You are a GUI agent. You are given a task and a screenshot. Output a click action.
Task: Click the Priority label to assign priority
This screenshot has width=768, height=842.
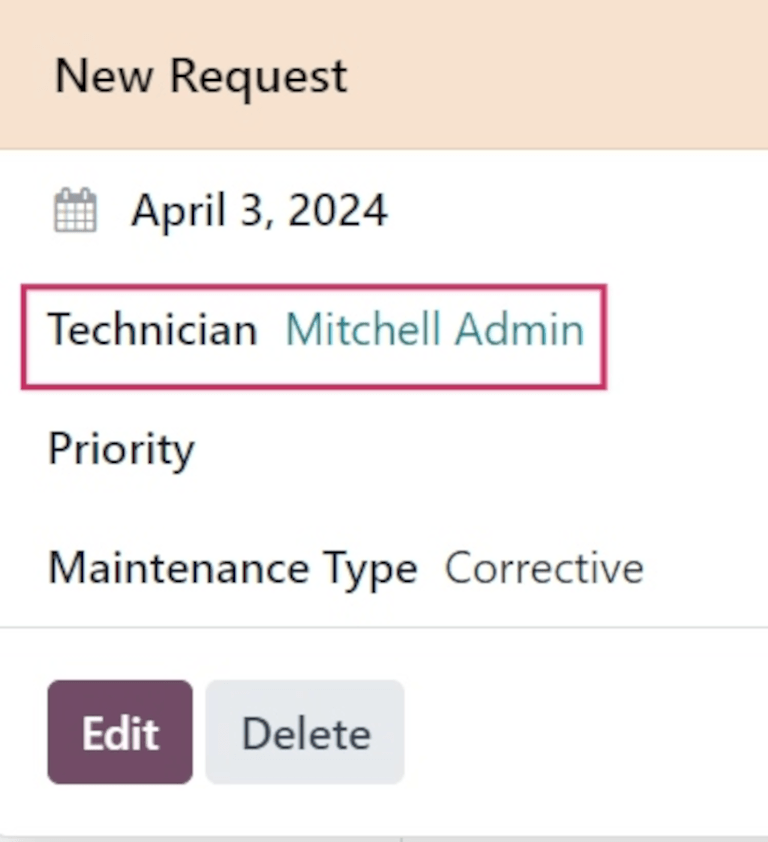pos(120,449)
